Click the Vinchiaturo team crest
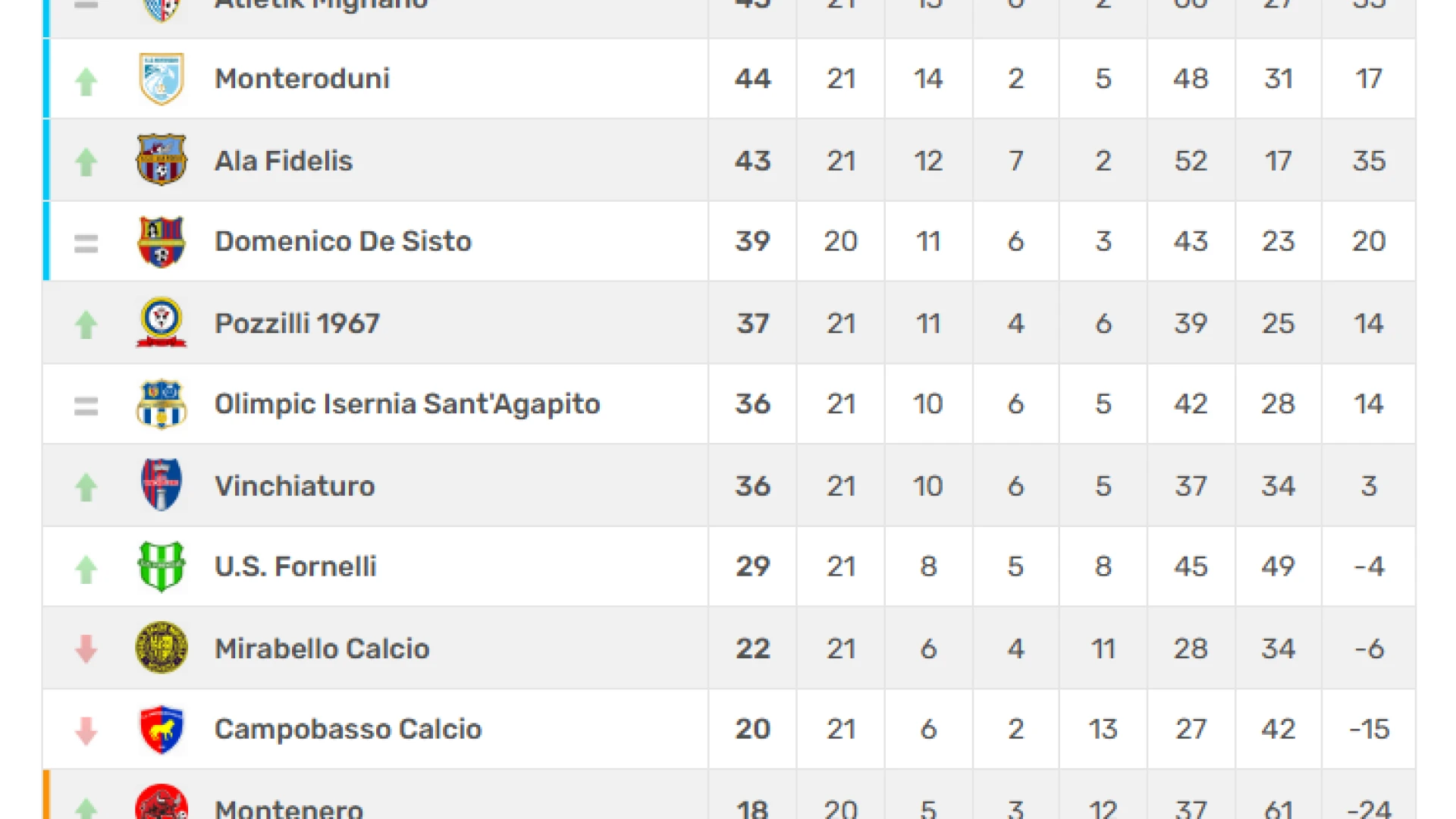The width and height of the screenshot is (1456, 819). [162, 485]
